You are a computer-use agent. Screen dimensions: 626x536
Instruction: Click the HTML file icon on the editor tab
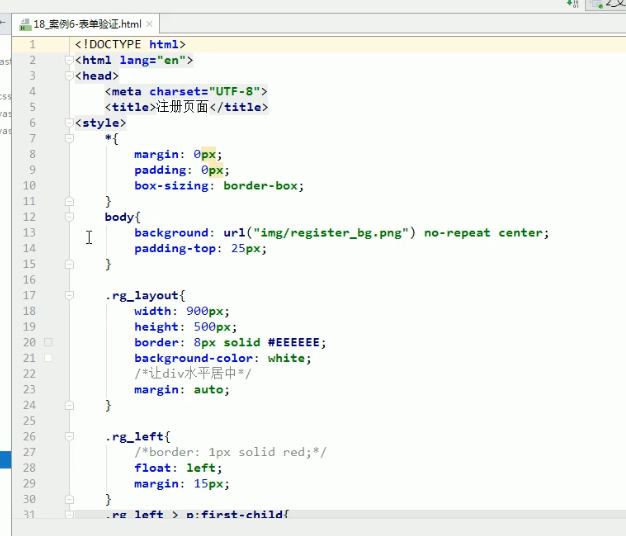coord(25,24)
